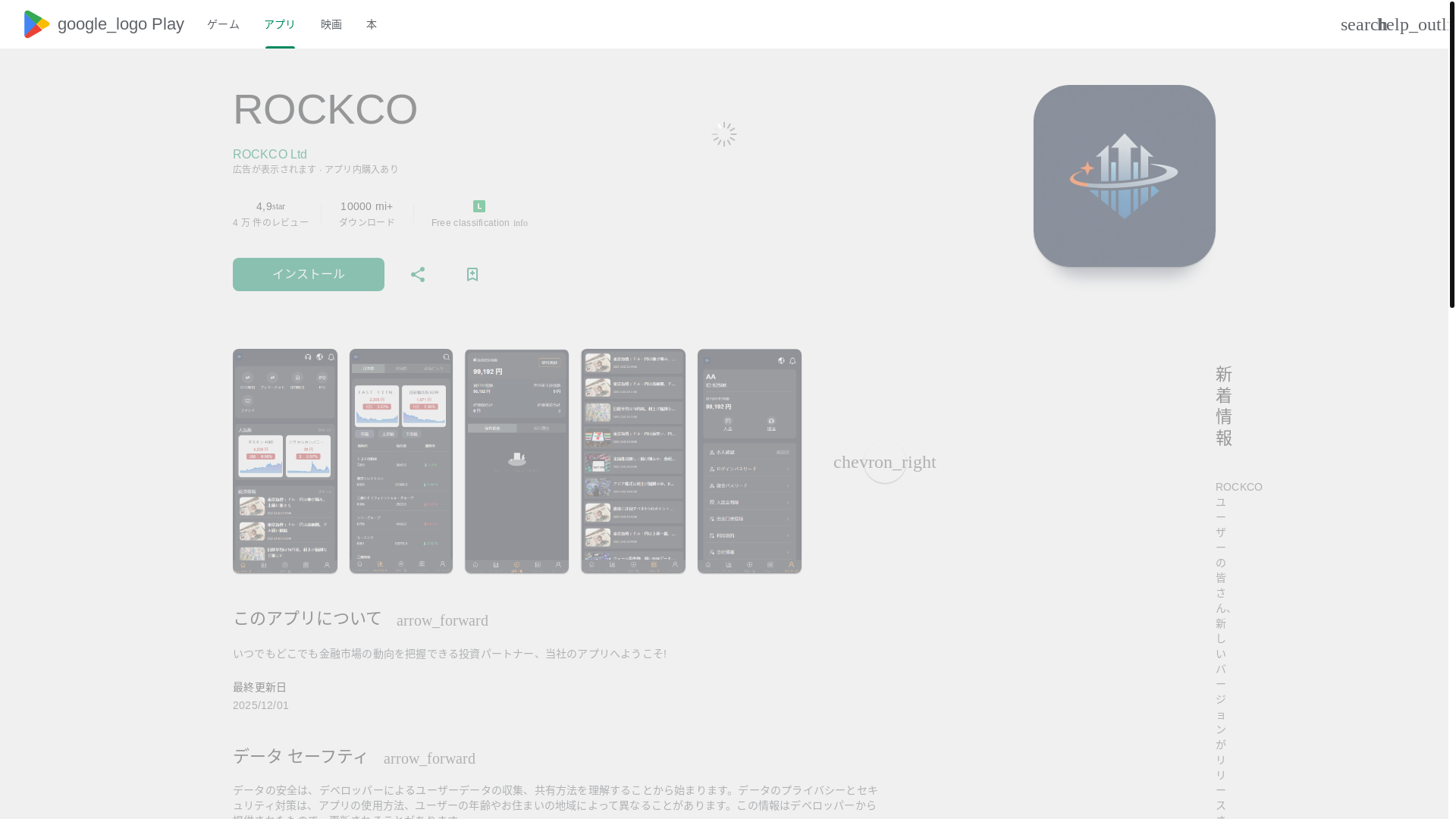Advance screenshots with chevron right
Screen dimensions: 1456x819
click(x=885, y=462)
